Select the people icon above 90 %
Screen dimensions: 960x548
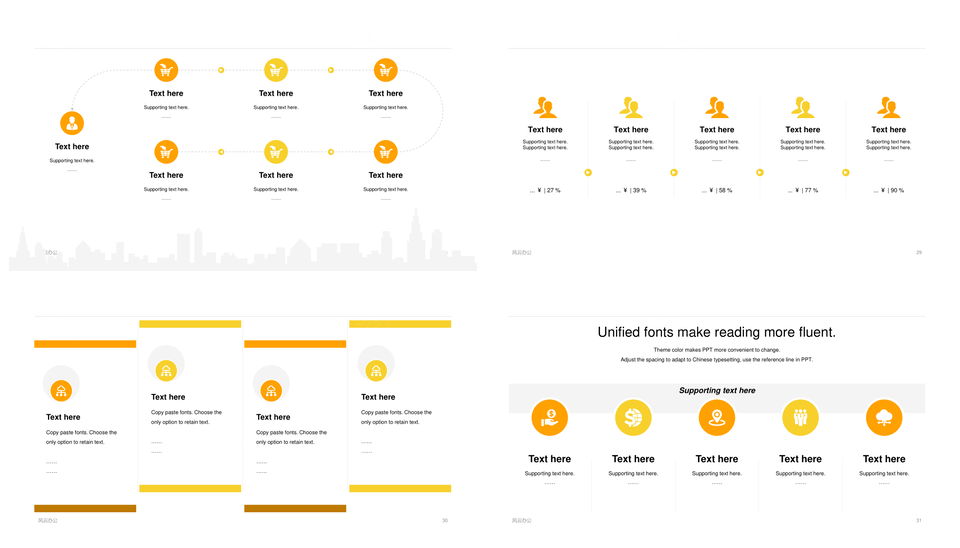coord(888,107)
